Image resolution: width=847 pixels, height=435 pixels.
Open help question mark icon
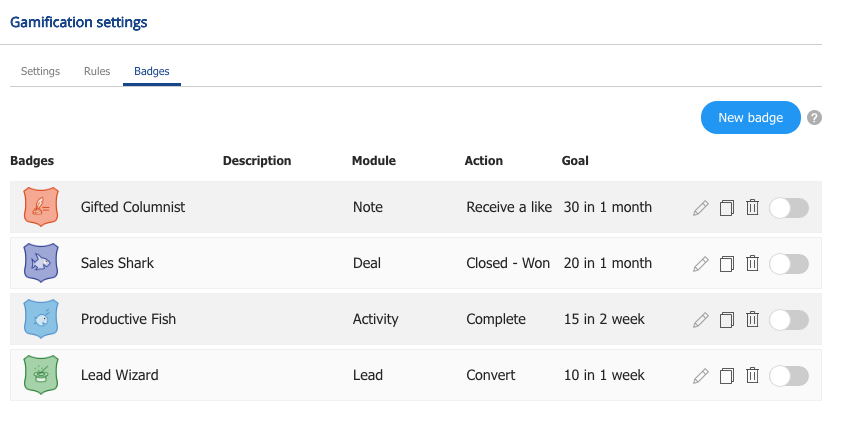(814, 118)
